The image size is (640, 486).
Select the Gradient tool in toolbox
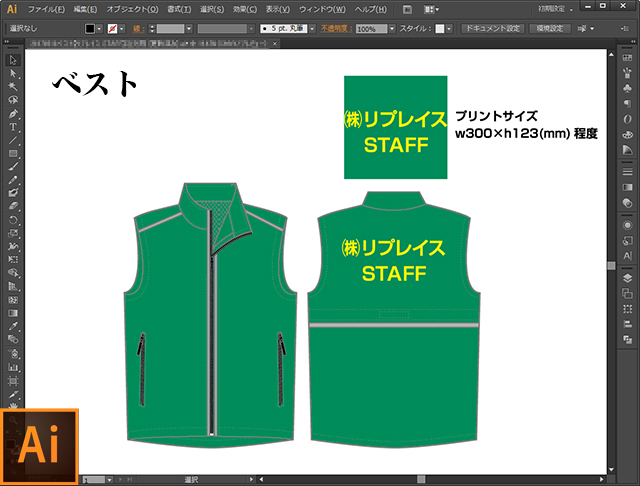(13, 313)
